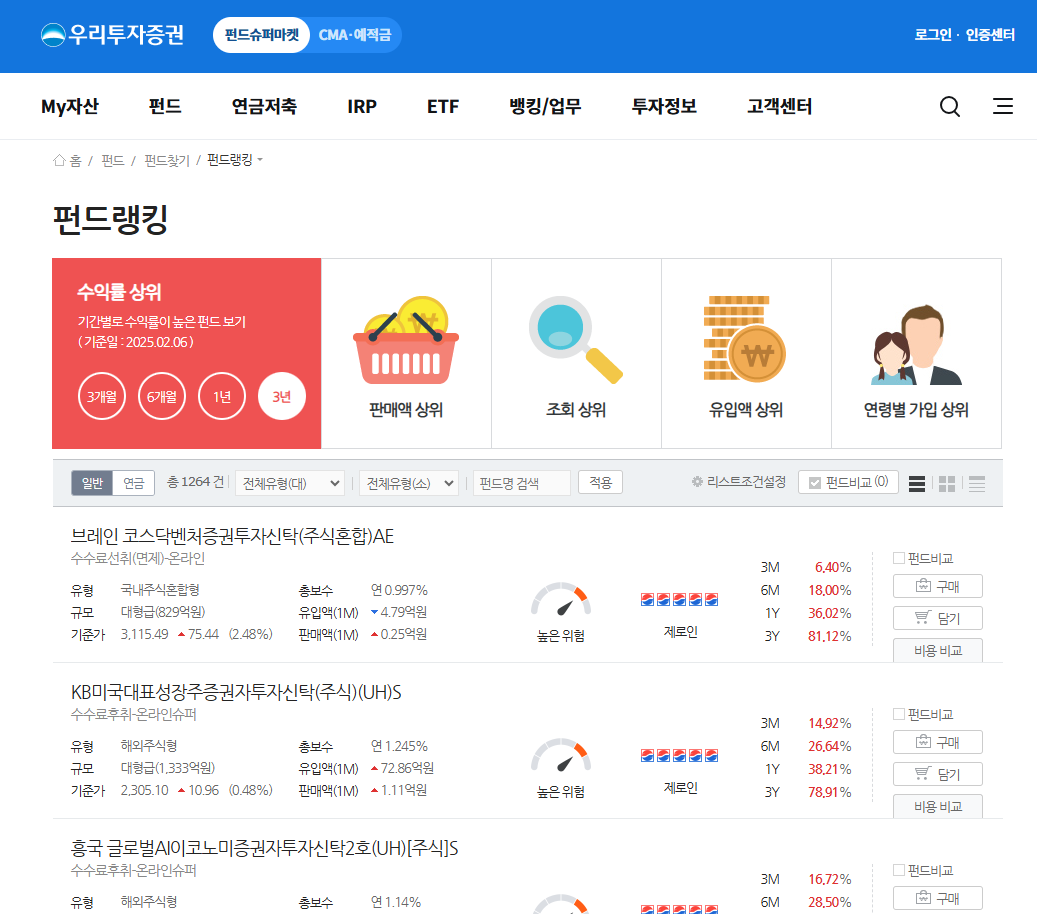
Task: Switch to grid view layout icon
Action: 946,483
